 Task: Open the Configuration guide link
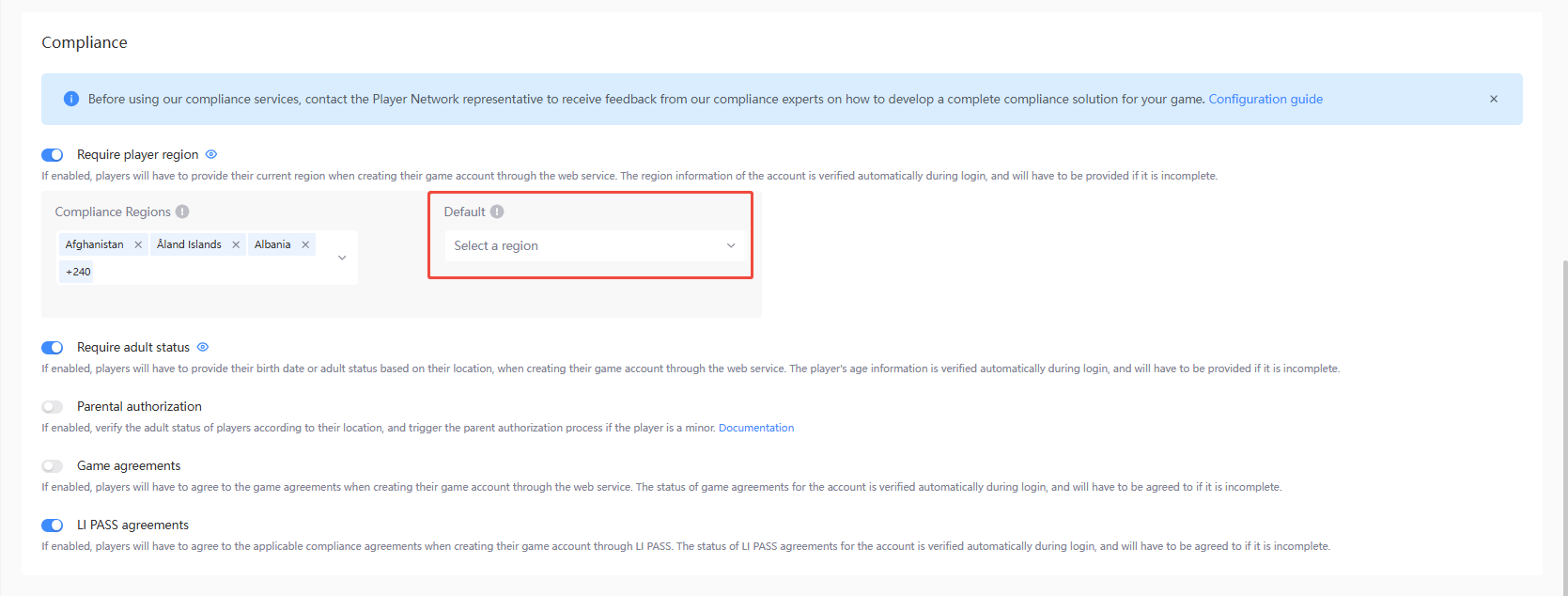coord(1265,99)
